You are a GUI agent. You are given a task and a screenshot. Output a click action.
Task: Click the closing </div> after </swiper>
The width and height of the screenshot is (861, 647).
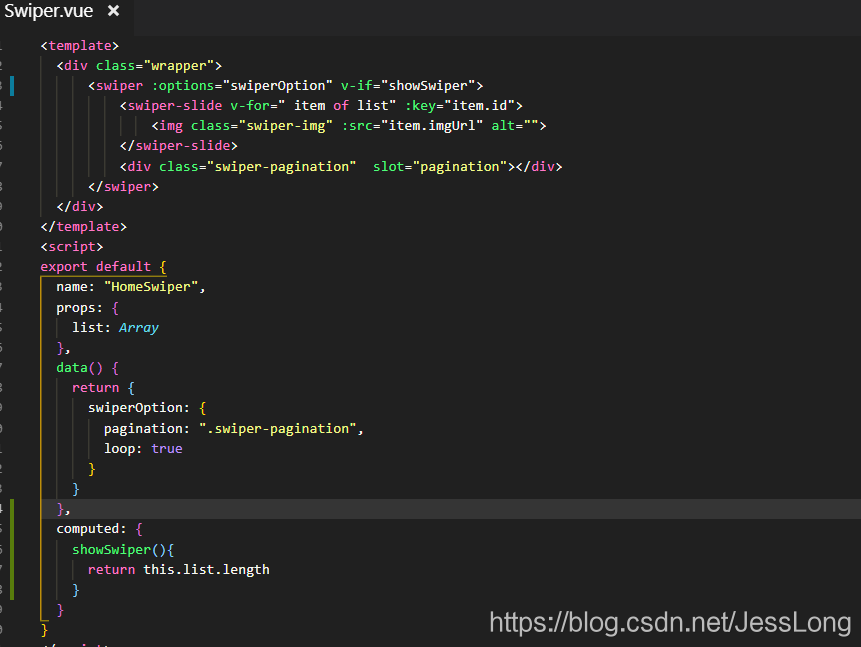click(x=80, y=207)
